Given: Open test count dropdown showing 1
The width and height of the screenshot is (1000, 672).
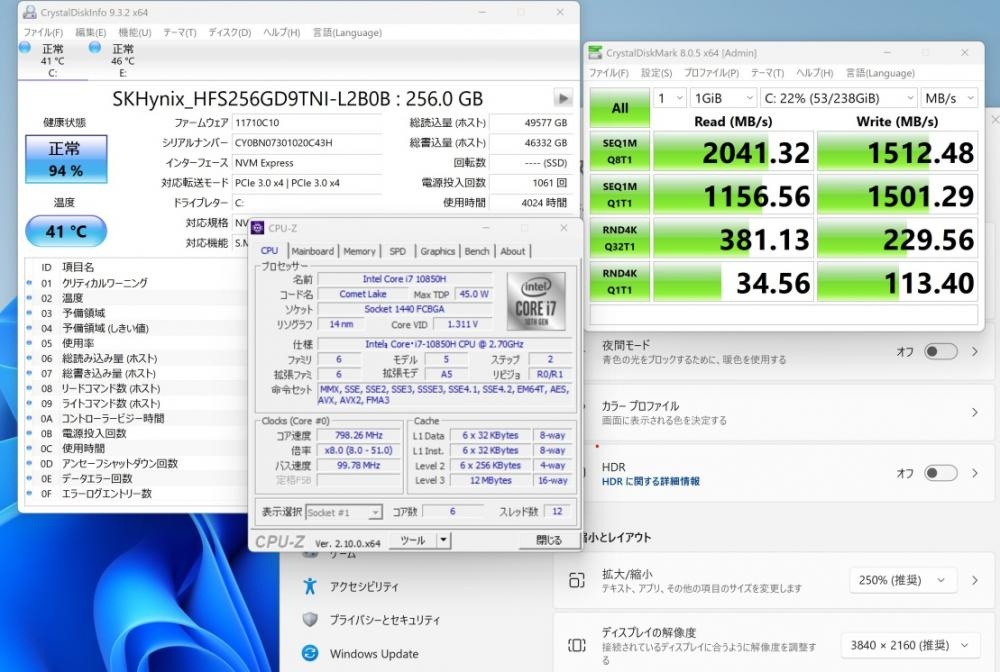Looking at the screenshot, I should click(x=670, y=98).
